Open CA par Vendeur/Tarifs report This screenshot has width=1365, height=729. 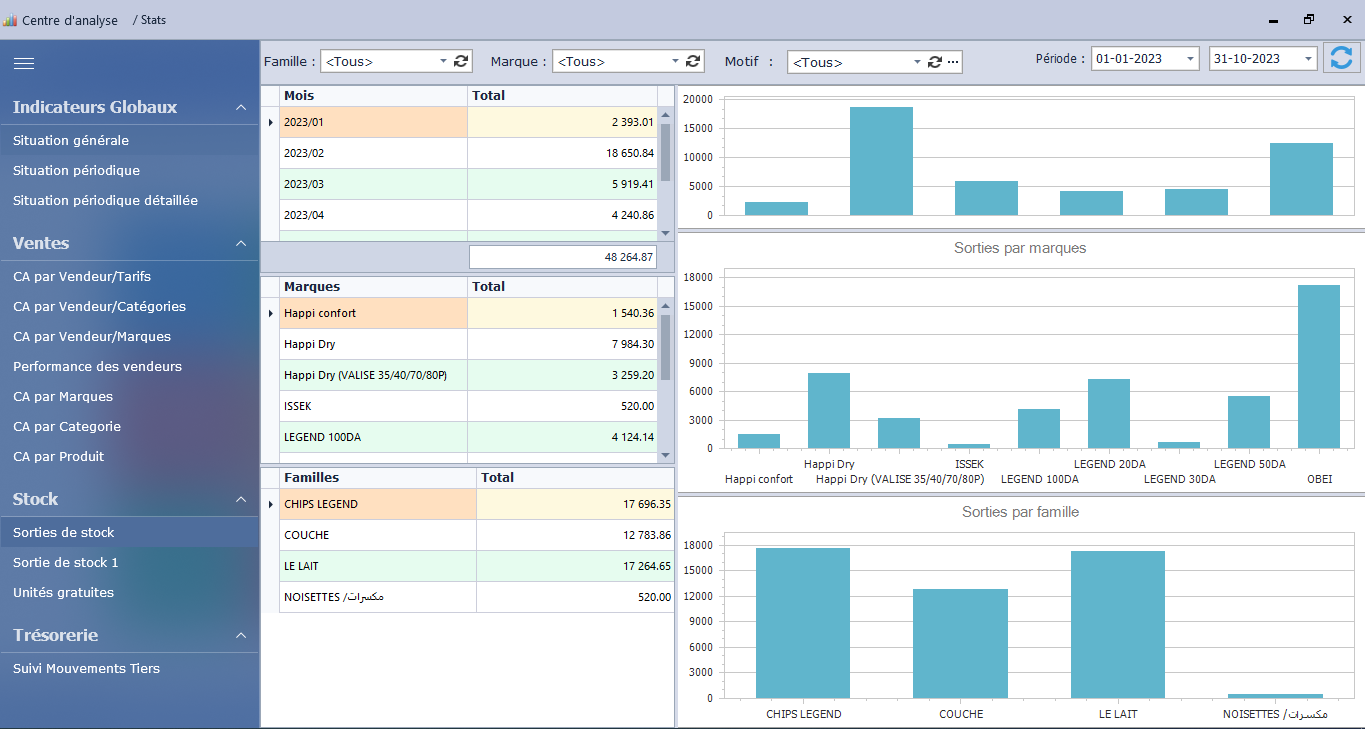[x=82, y=277]
